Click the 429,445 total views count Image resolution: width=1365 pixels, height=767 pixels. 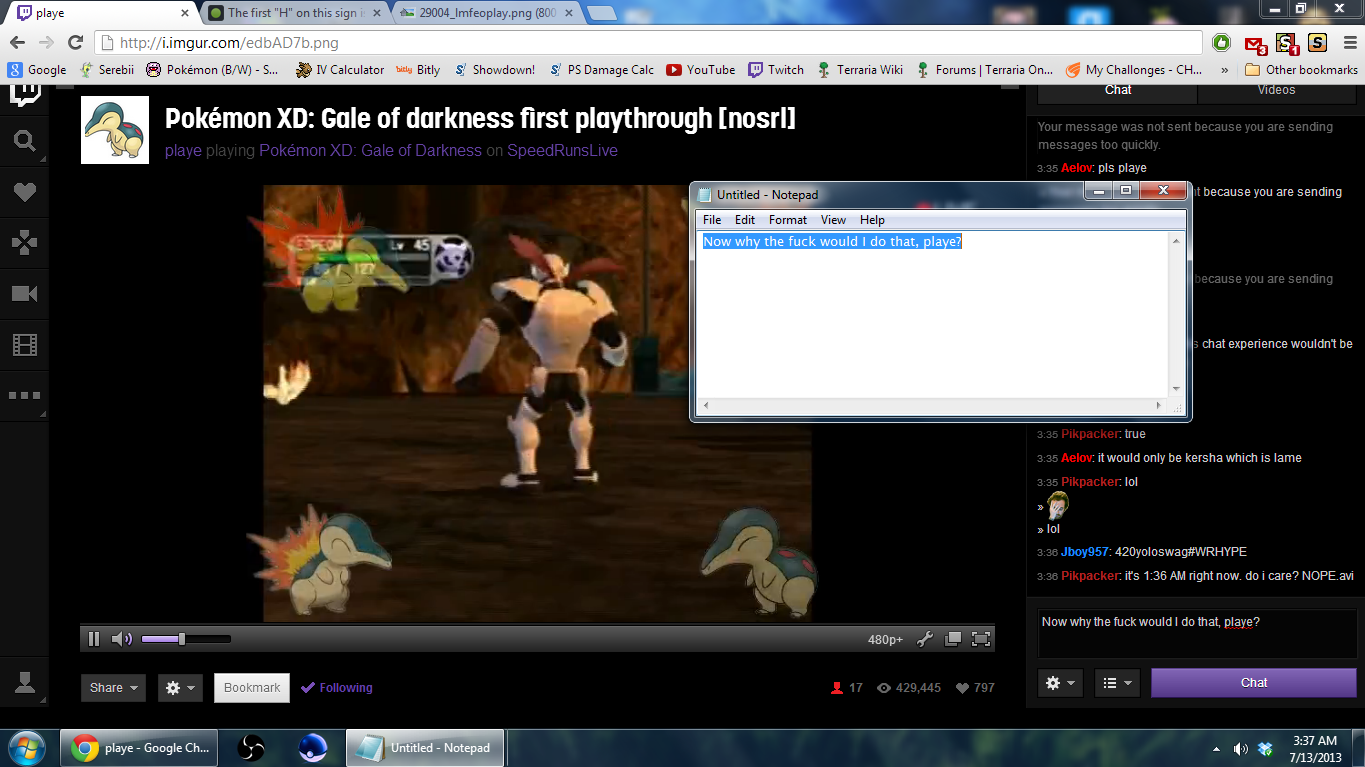pos(908,688)
